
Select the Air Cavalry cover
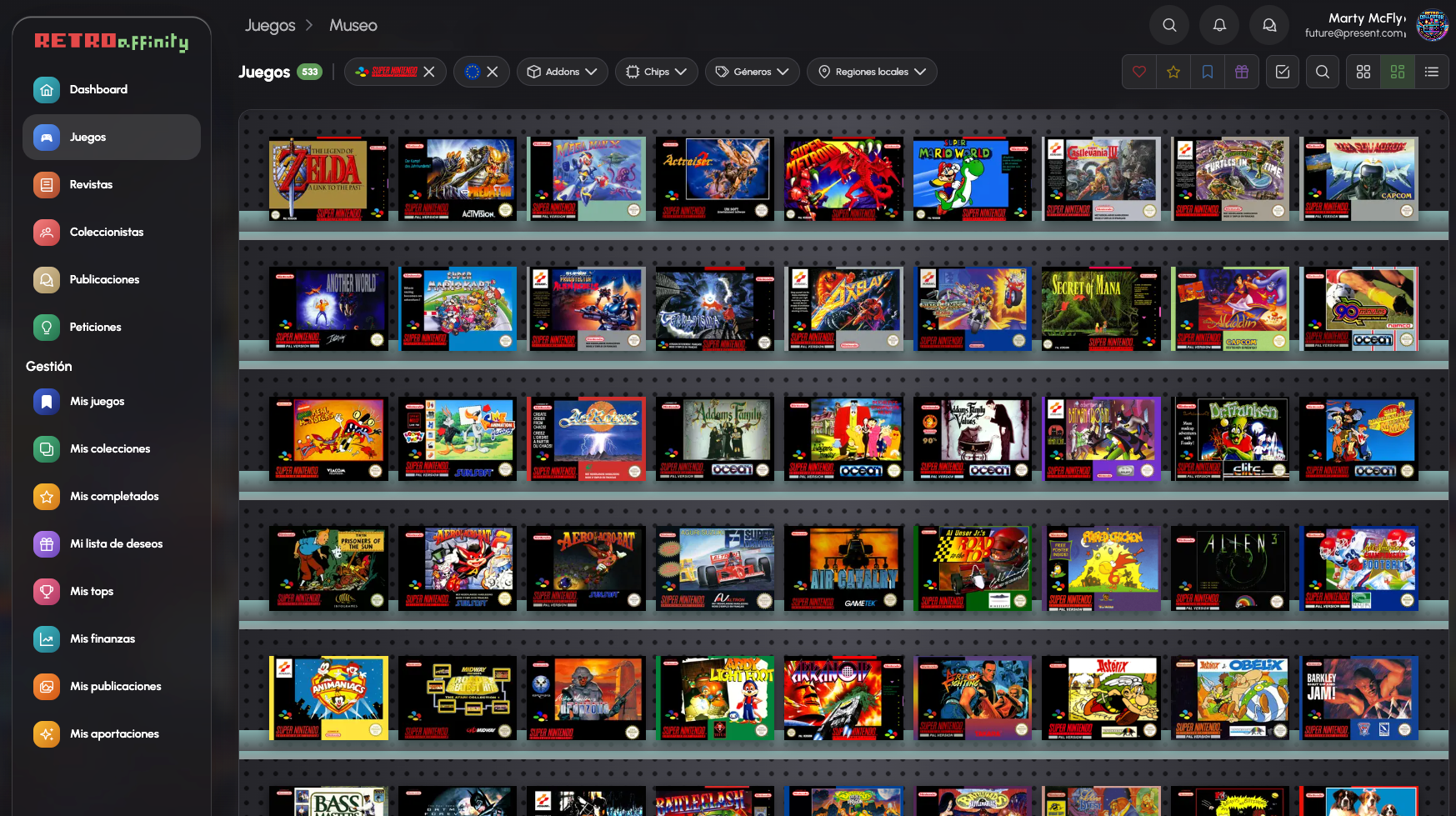(x=843, y=568)
